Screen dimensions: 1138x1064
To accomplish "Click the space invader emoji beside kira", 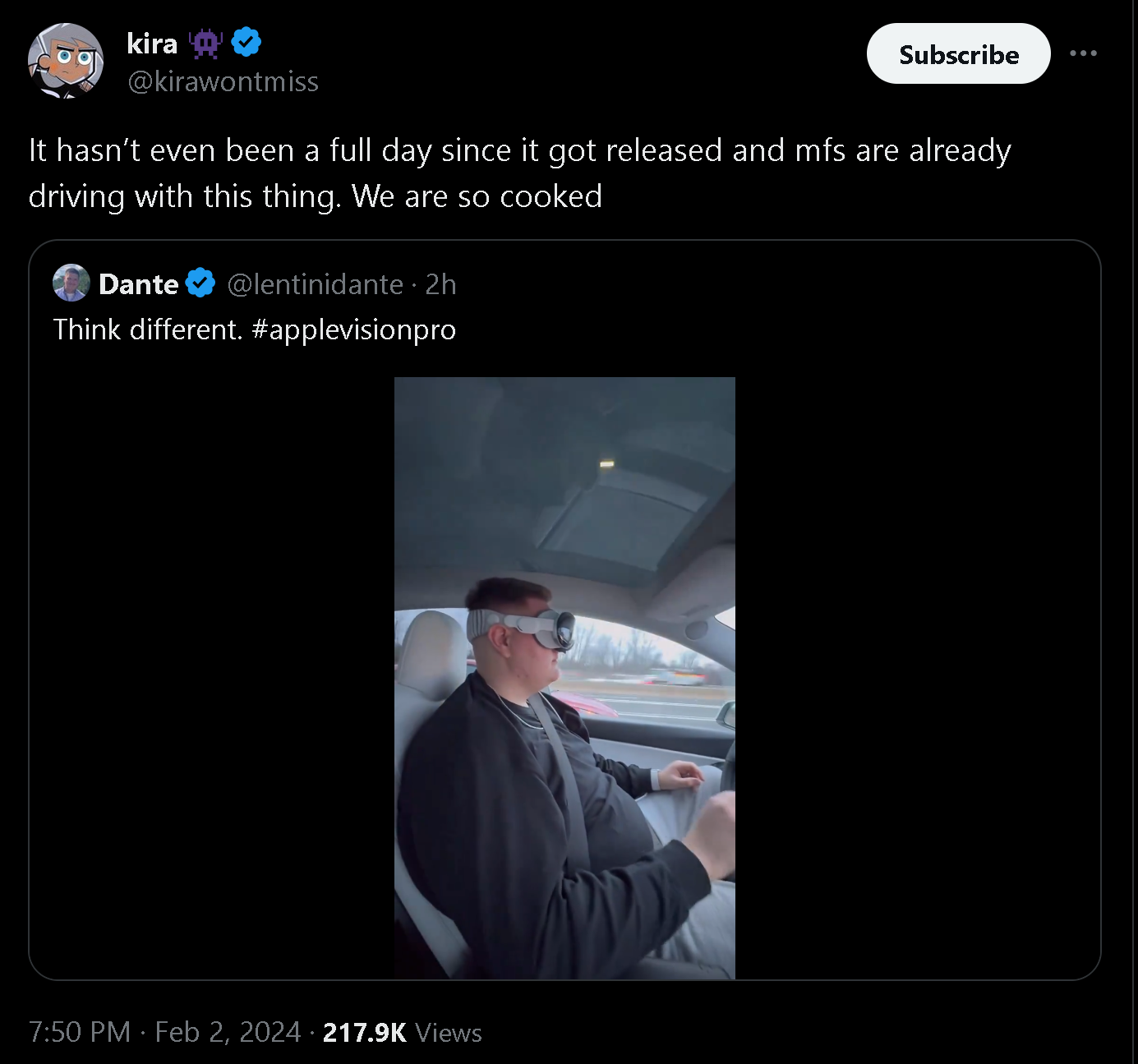I will 205,43.
